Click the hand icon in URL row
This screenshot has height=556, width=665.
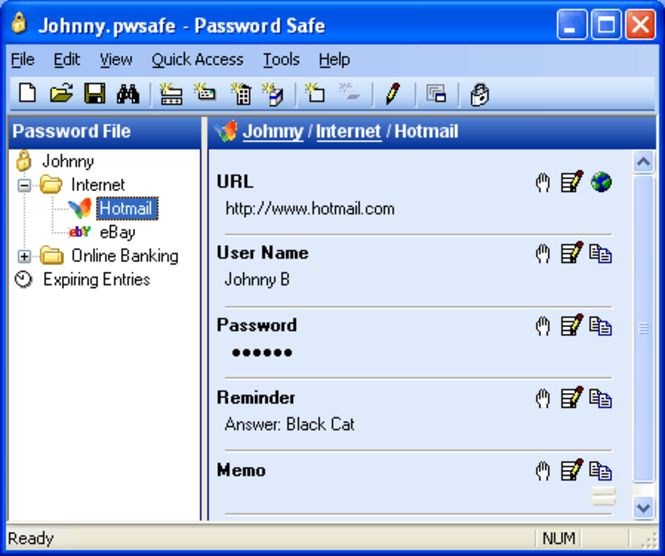click(x=542, y=183)
